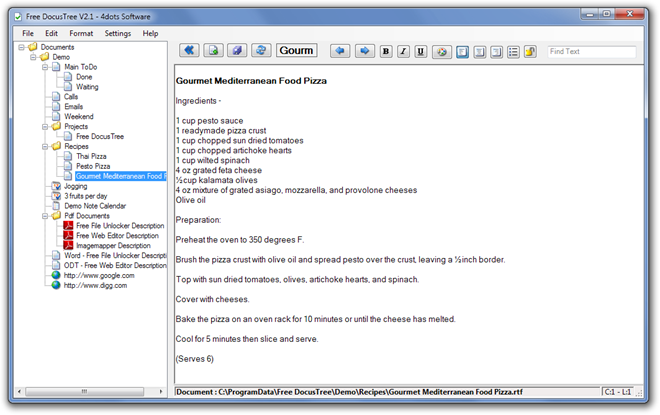
Task: Click the 3 fruits per day icon
Action: (56, 196)
